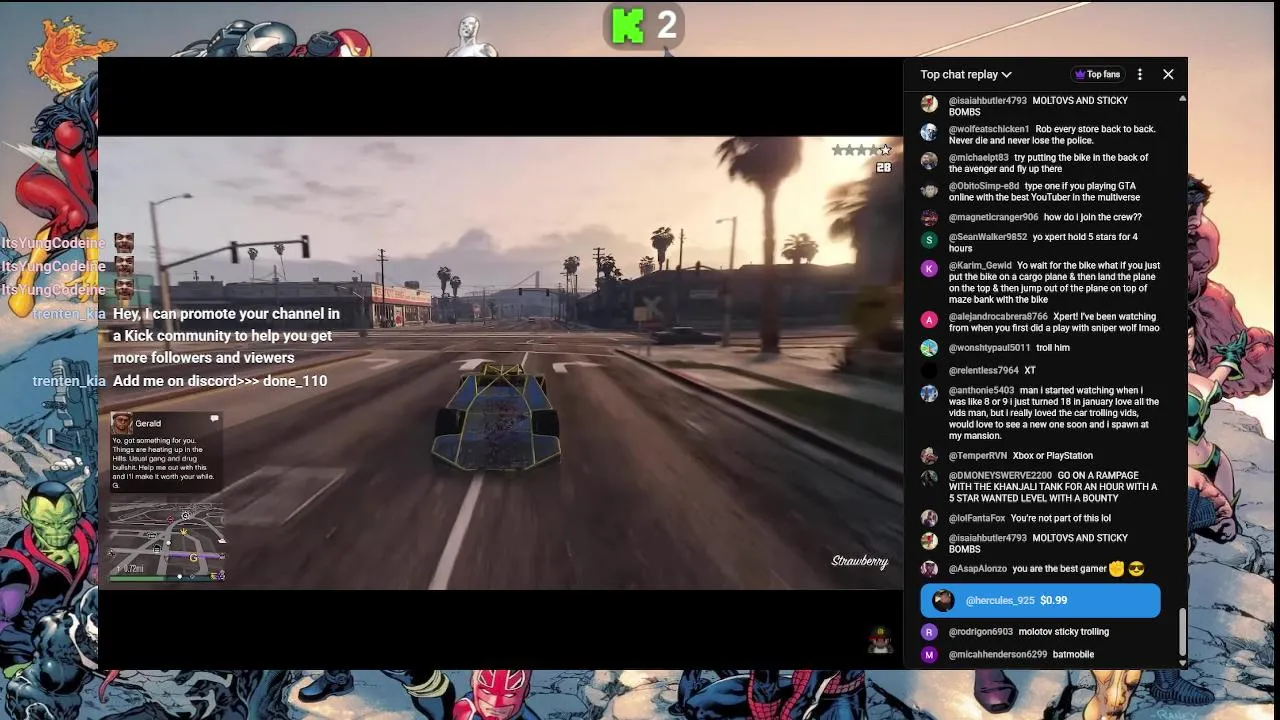The width and height of the screenshot is (1280, 720).
Task: Click @magneticranger906's avatar
Action: click(x=929, y=218)
